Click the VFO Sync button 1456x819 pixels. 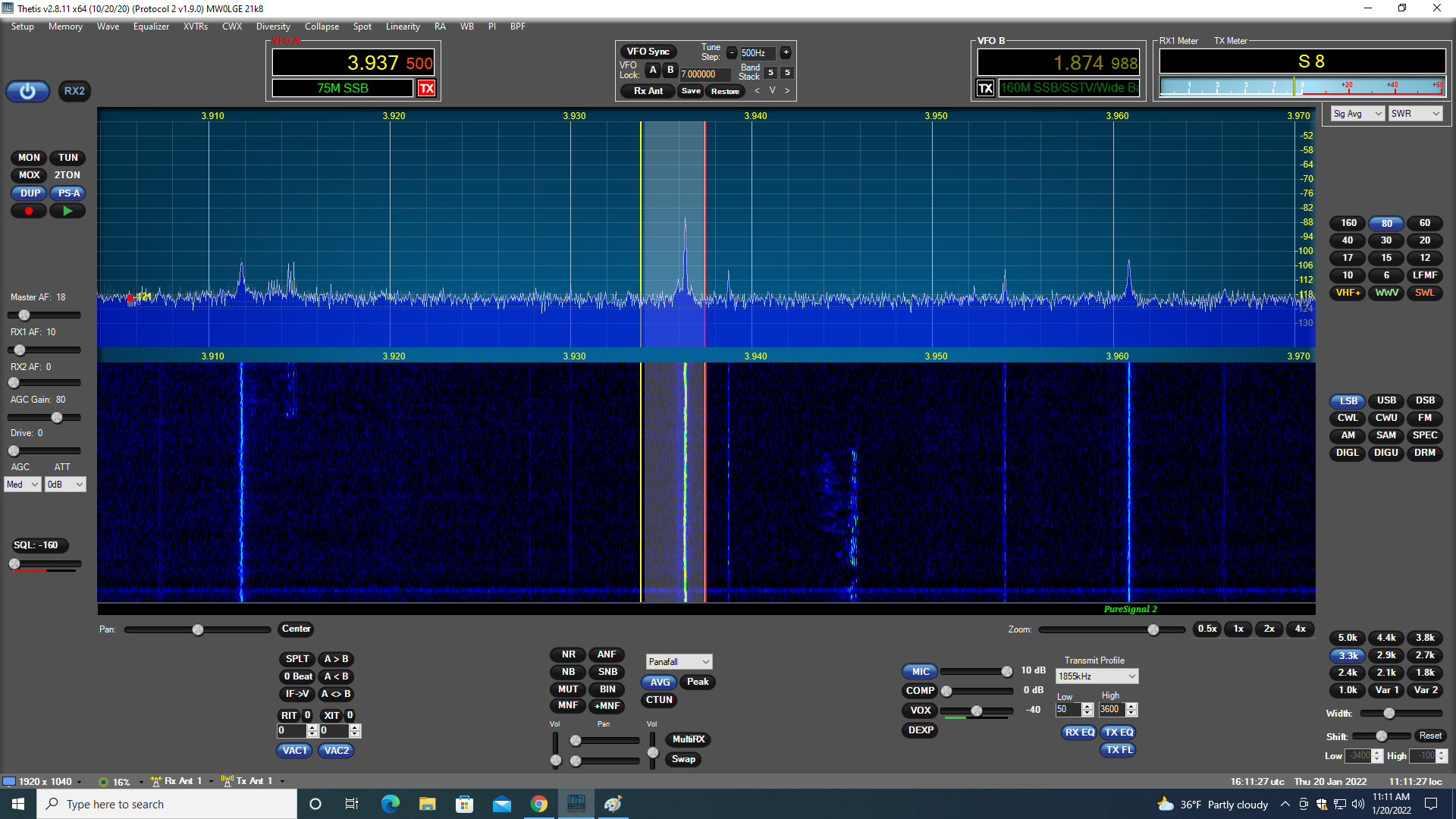[648, 52]
